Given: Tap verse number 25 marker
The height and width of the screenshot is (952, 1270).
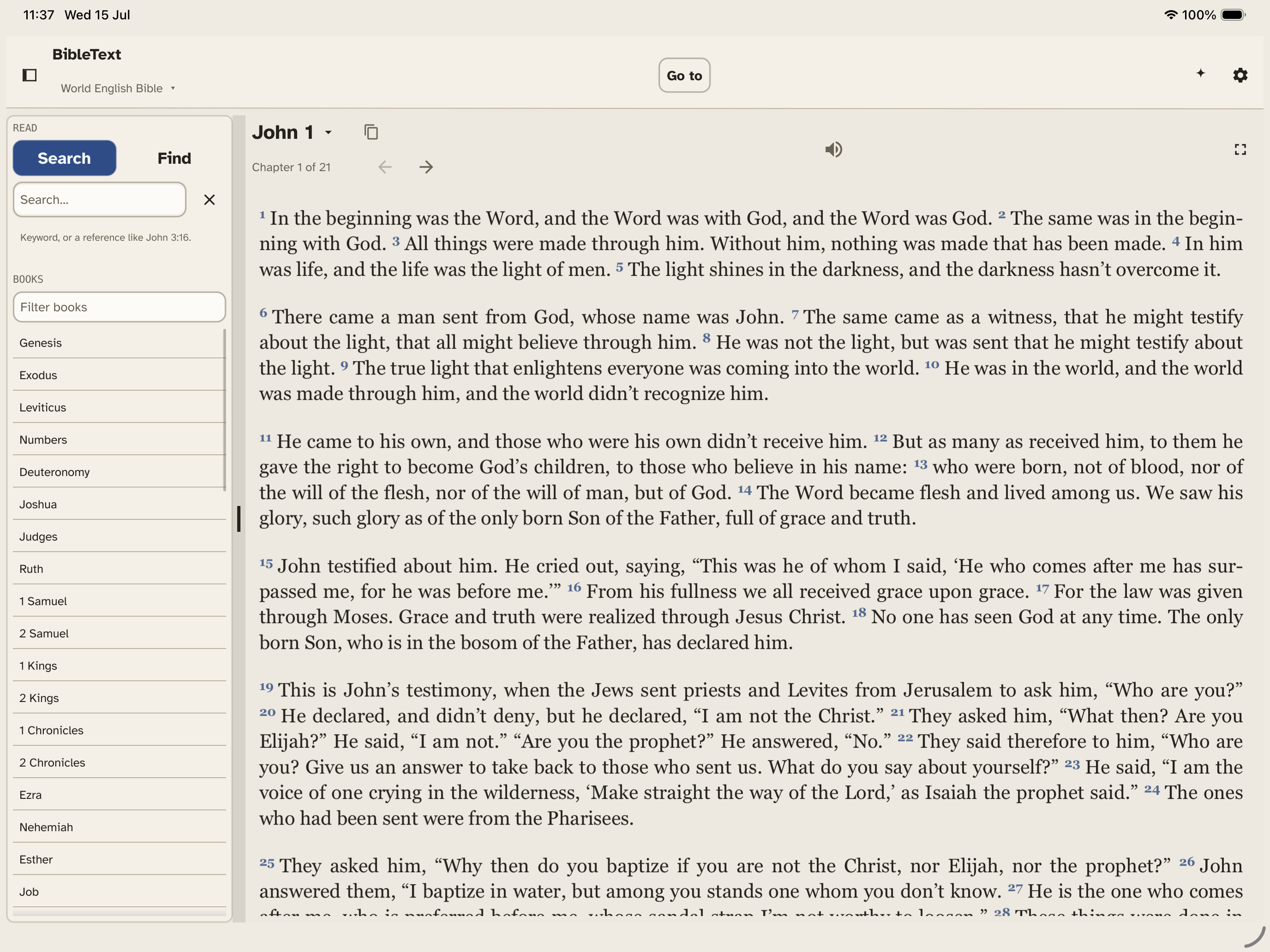Looking at the screenshot, I should 266,863.
